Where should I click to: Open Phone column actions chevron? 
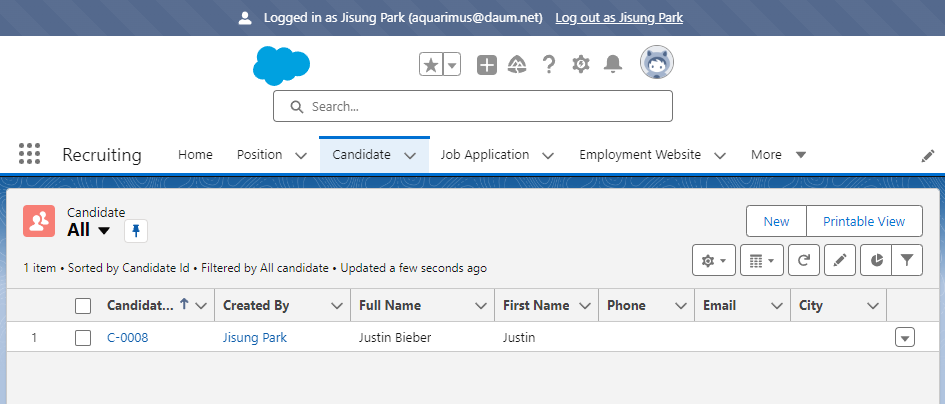click(681, 306)
